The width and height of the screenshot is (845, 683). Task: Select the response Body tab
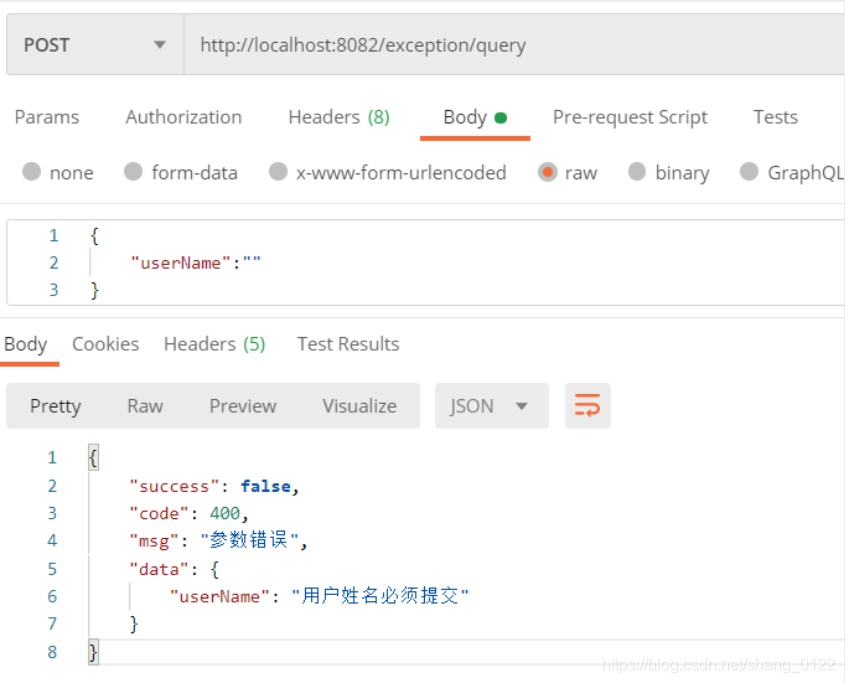click(x=26, y=344)
